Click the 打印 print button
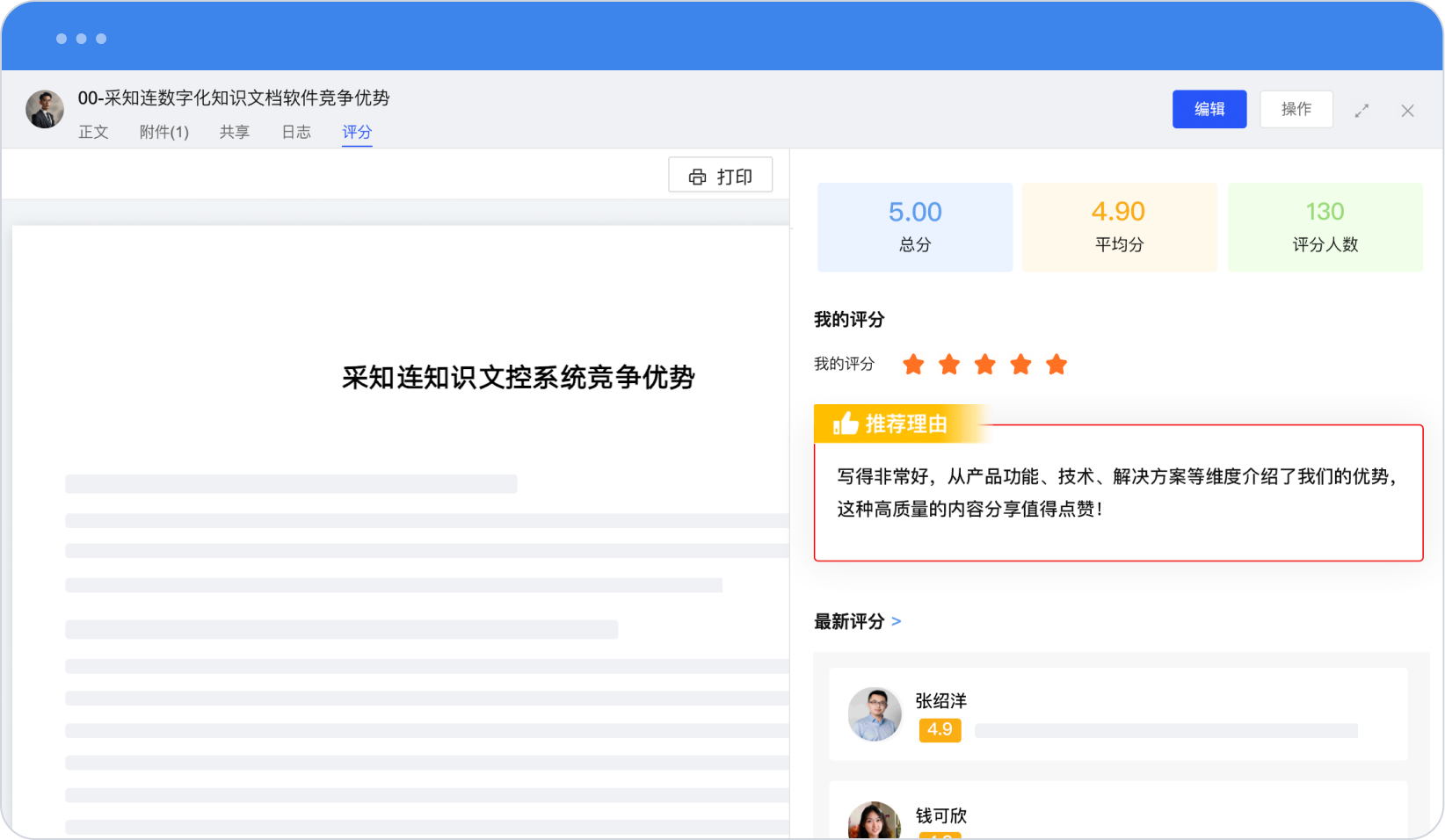 pos(721,176)
